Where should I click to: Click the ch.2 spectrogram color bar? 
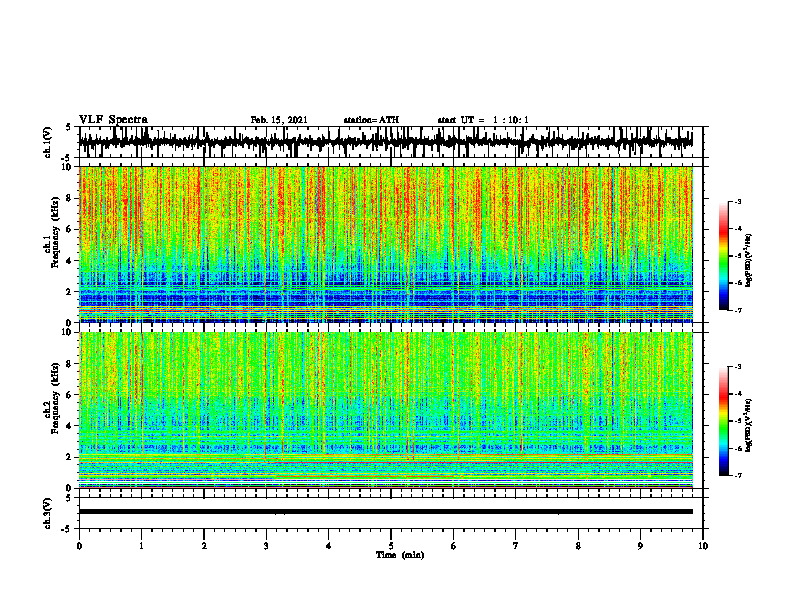(x=723, y=421)
